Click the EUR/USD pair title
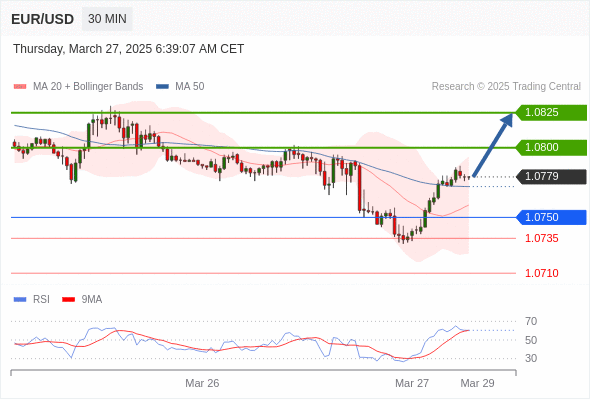The height and width of the screenshot is (400, 590). pos(43,19)
